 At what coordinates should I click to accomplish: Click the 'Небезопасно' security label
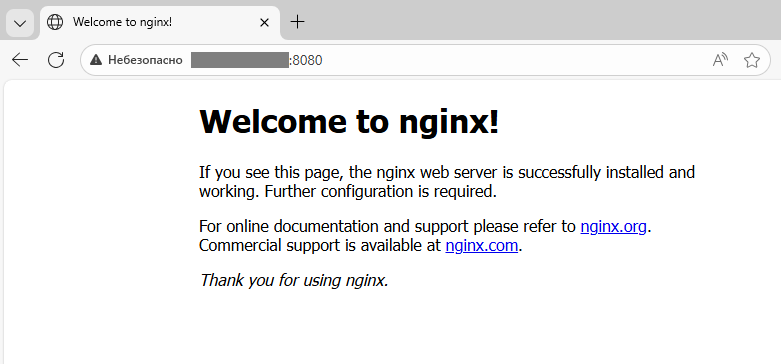145,60
